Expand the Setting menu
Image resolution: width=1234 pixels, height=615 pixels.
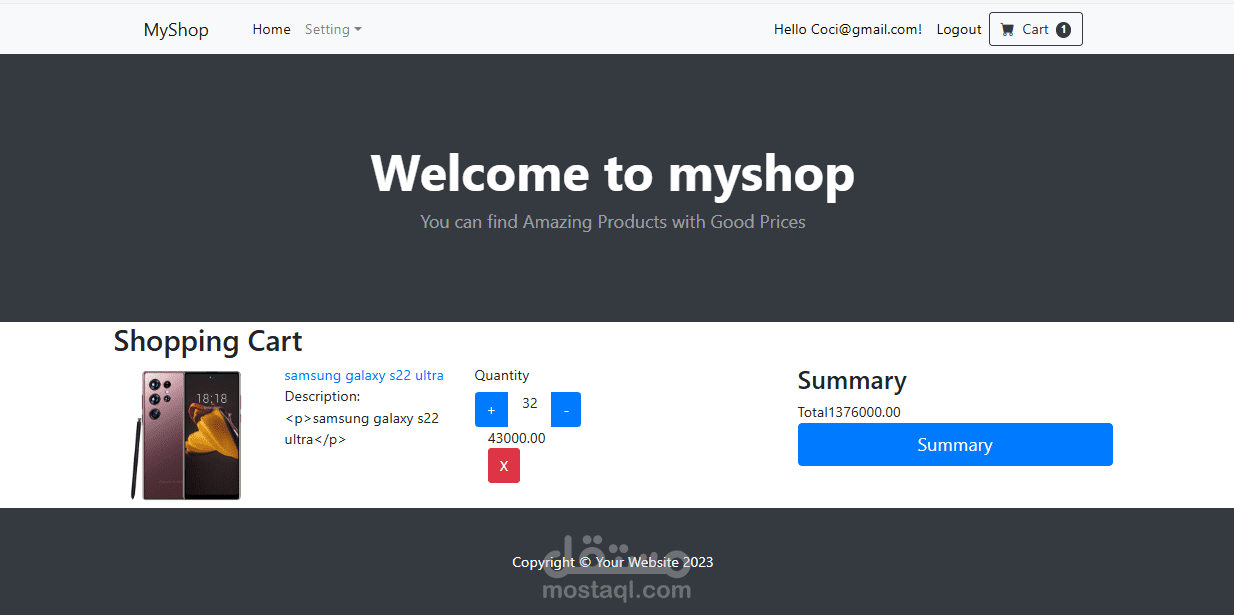(x=333, y=29)
